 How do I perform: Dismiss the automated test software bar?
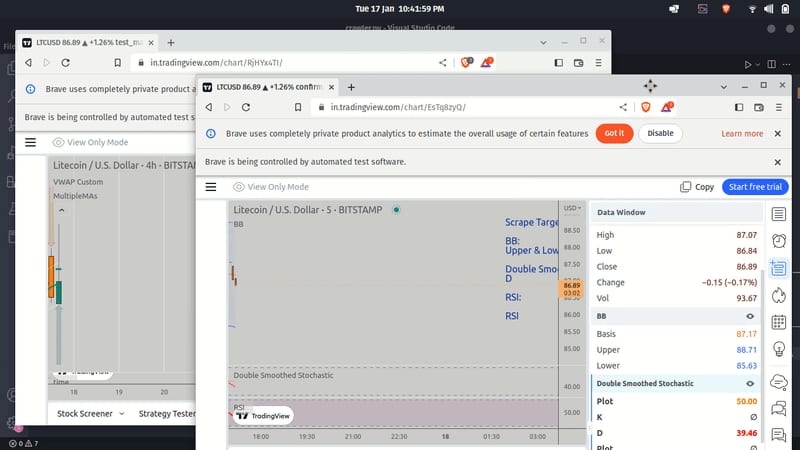point(778,162)
